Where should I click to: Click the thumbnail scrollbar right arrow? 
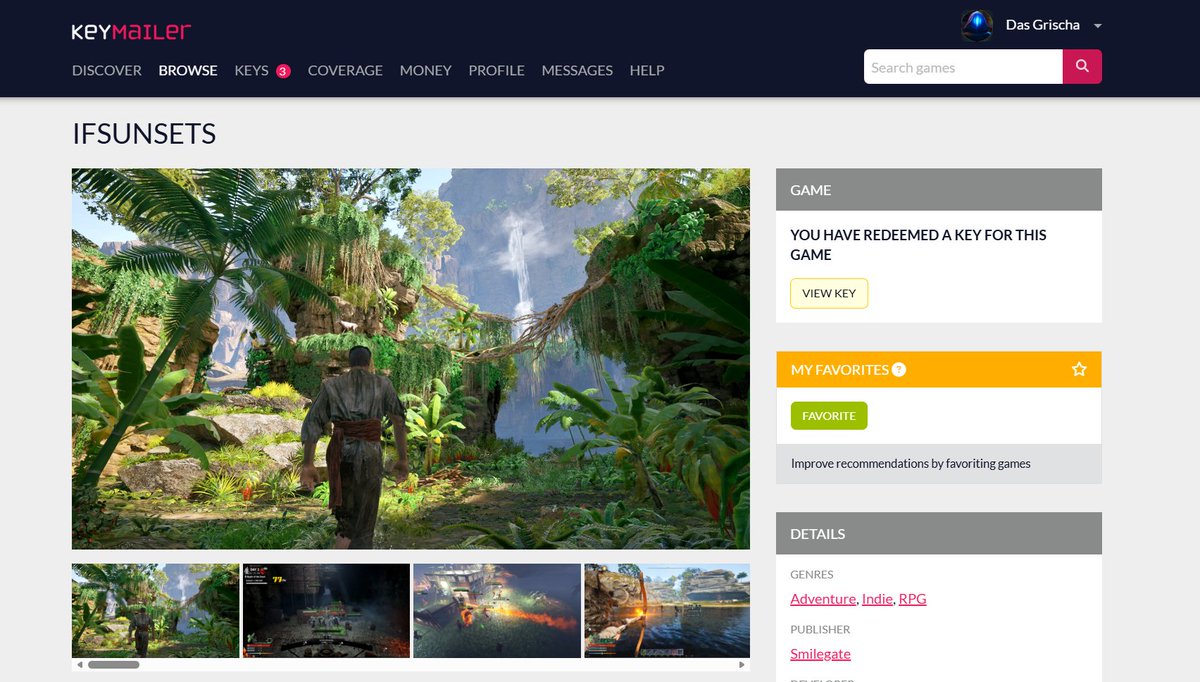point(742,664)
